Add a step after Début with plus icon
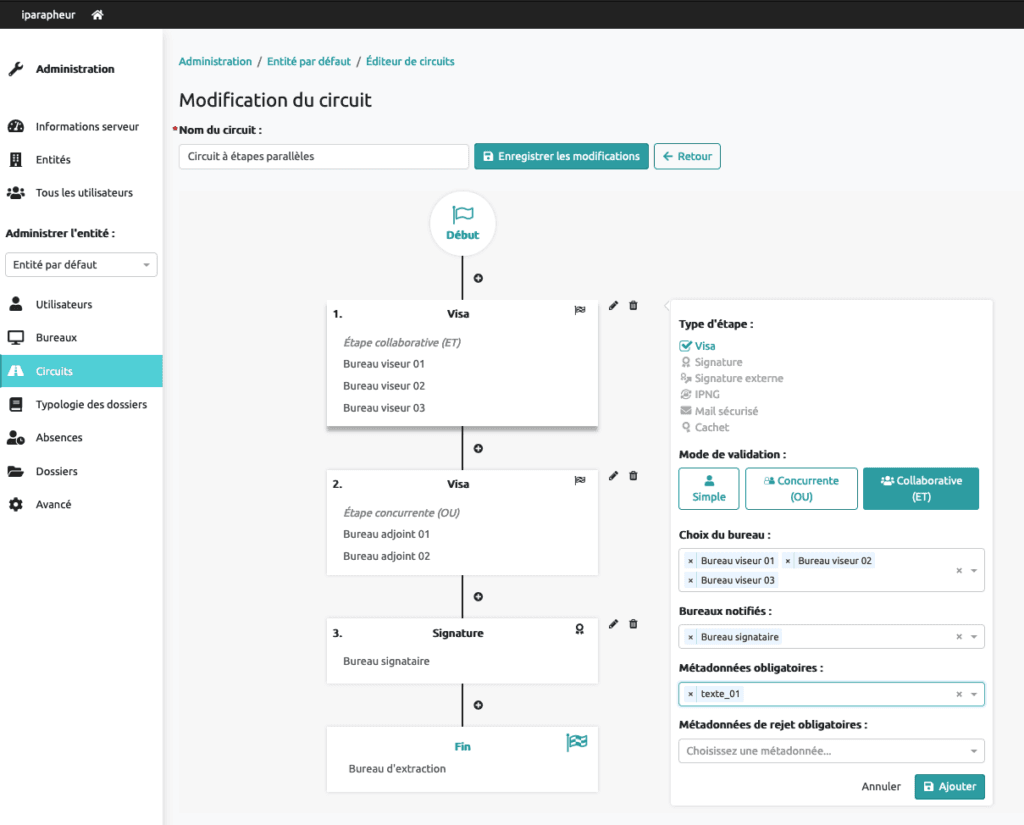1024x825 pixels. 478,278
